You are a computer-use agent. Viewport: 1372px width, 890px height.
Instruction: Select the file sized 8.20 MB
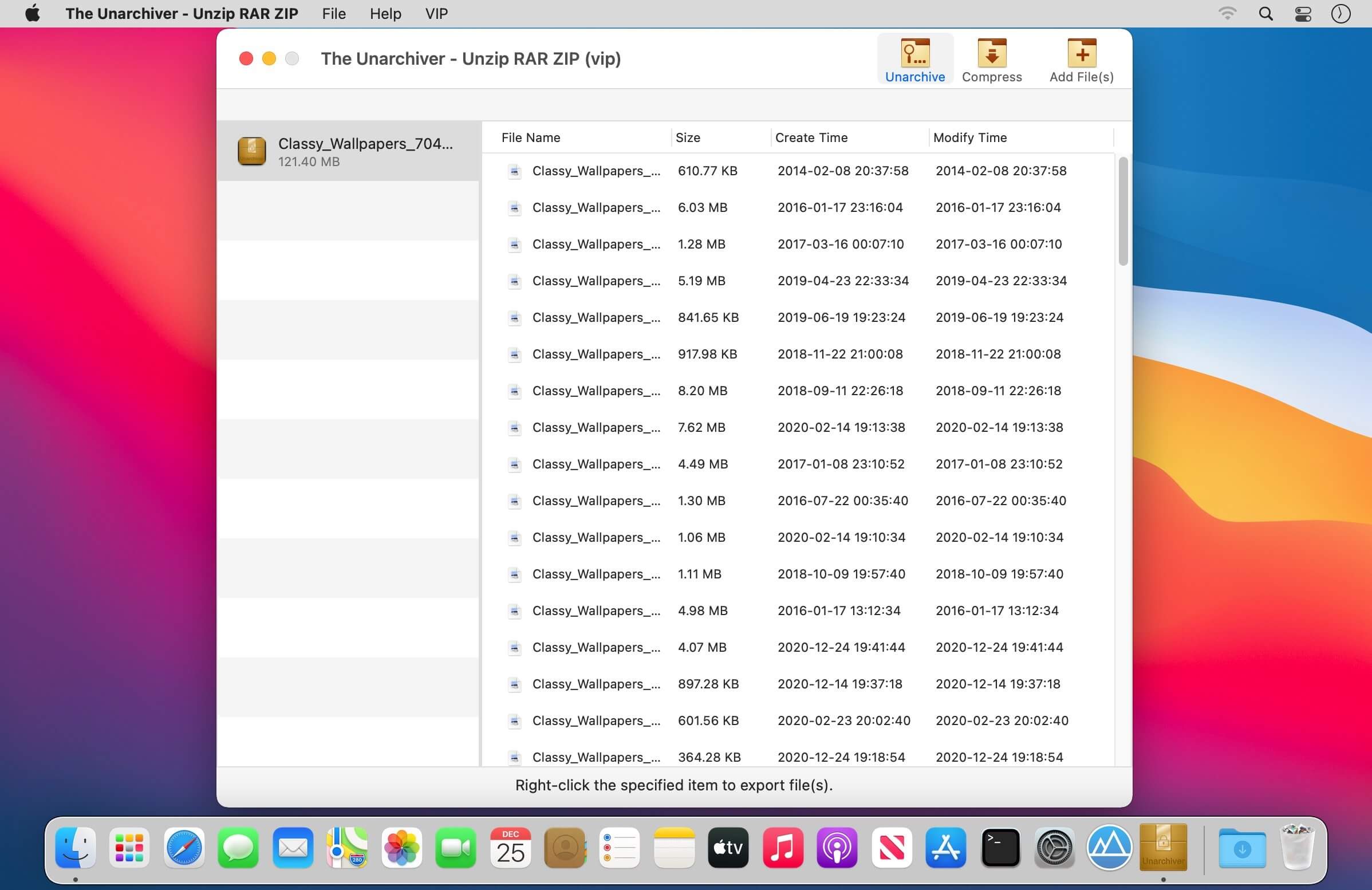(798, 391)
